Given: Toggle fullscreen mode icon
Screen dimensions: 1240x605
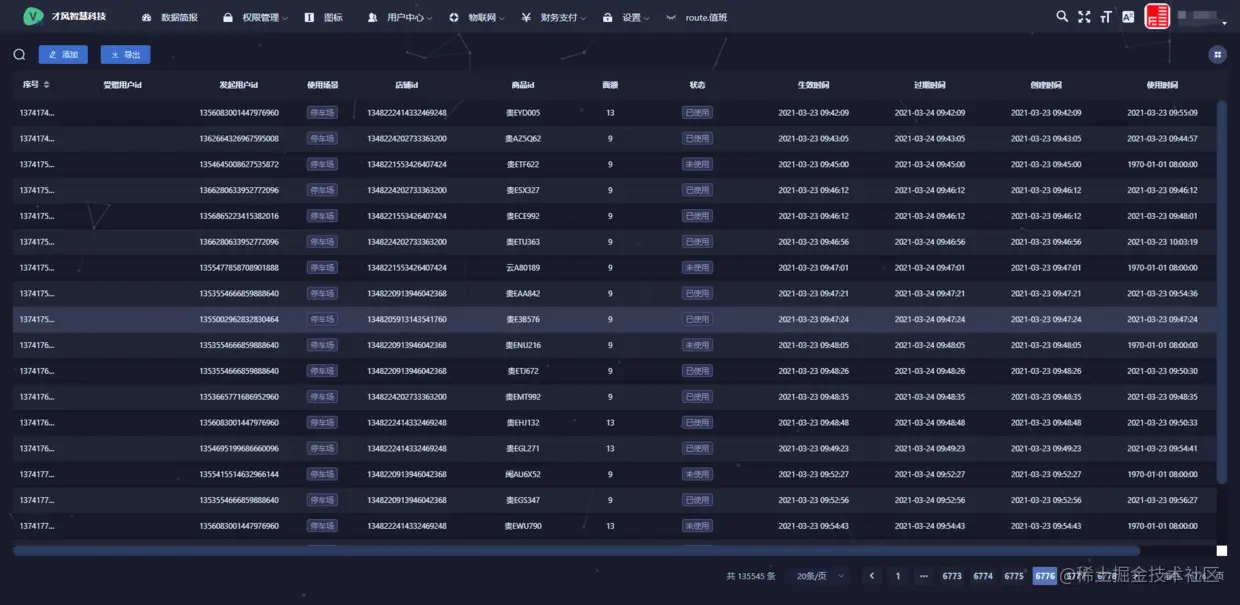Looking at the screenshot, I should [x=1084, y=16].
